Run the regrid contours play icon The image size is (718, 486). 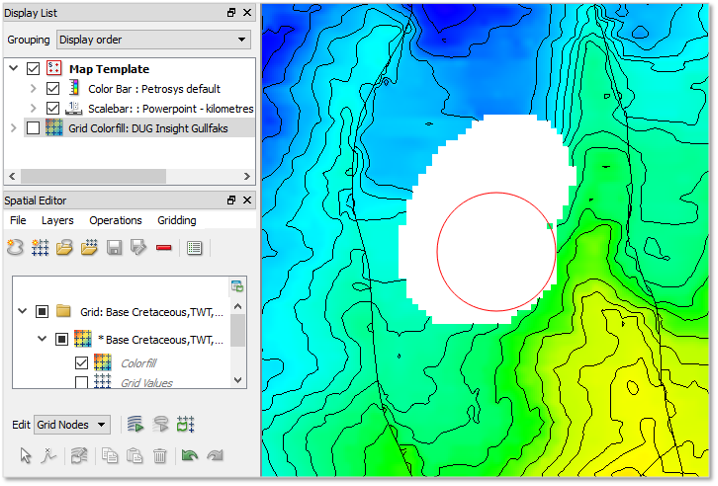tap(136, 425)
